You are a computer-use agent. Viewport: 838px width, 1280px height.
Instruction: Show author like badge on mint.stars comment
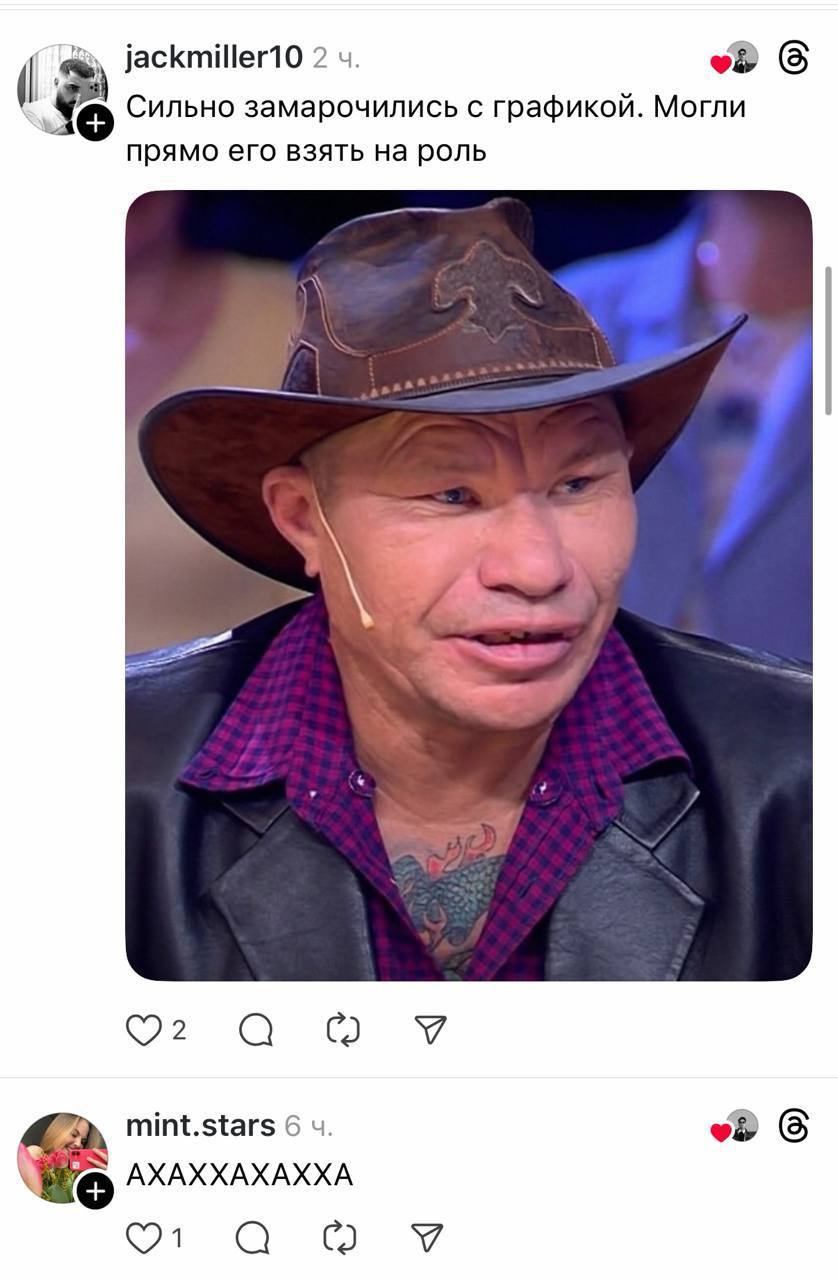tap(734, 1127)
